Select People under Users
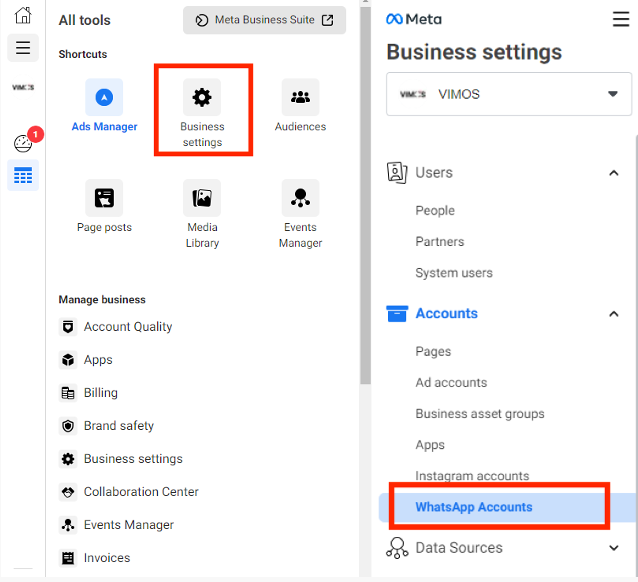 435,211
